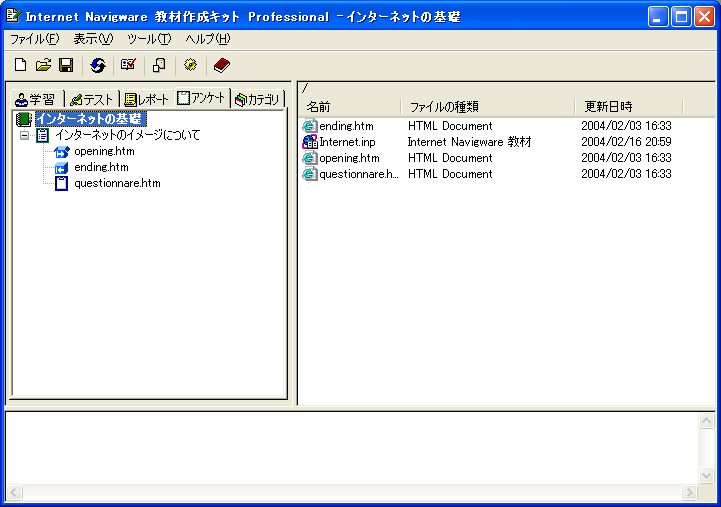This screenshot has height=507, width=721.
Task: Switch to the テスト tab
Action: [92, 99]
